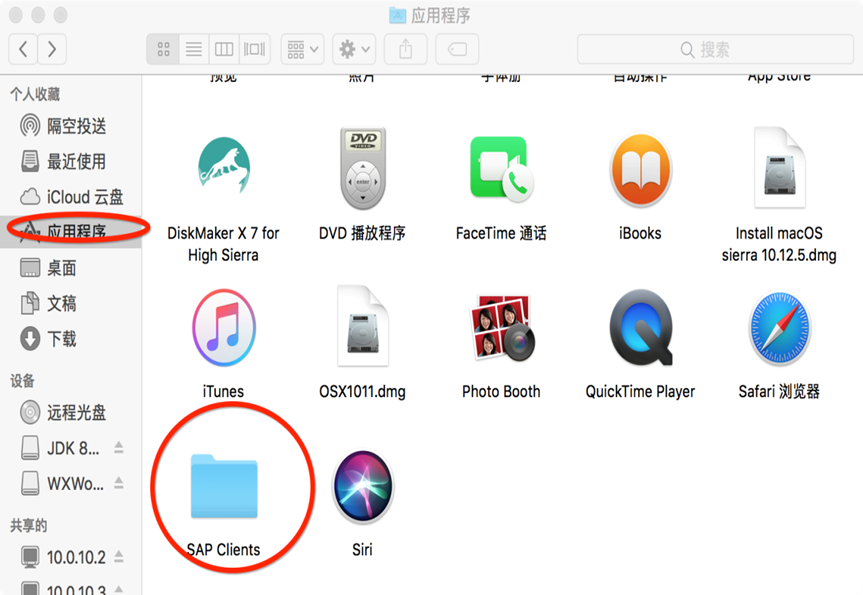The image size is (863, 595).
Task: Click the edit tags button
Action: (x=457, y=50)
